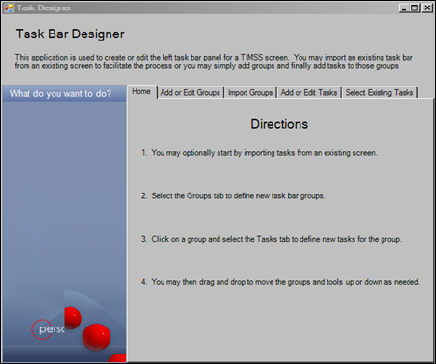The image size is (436, 364).
Task: Click direction 2 about the Groups tab
Action: click(233, 196)
